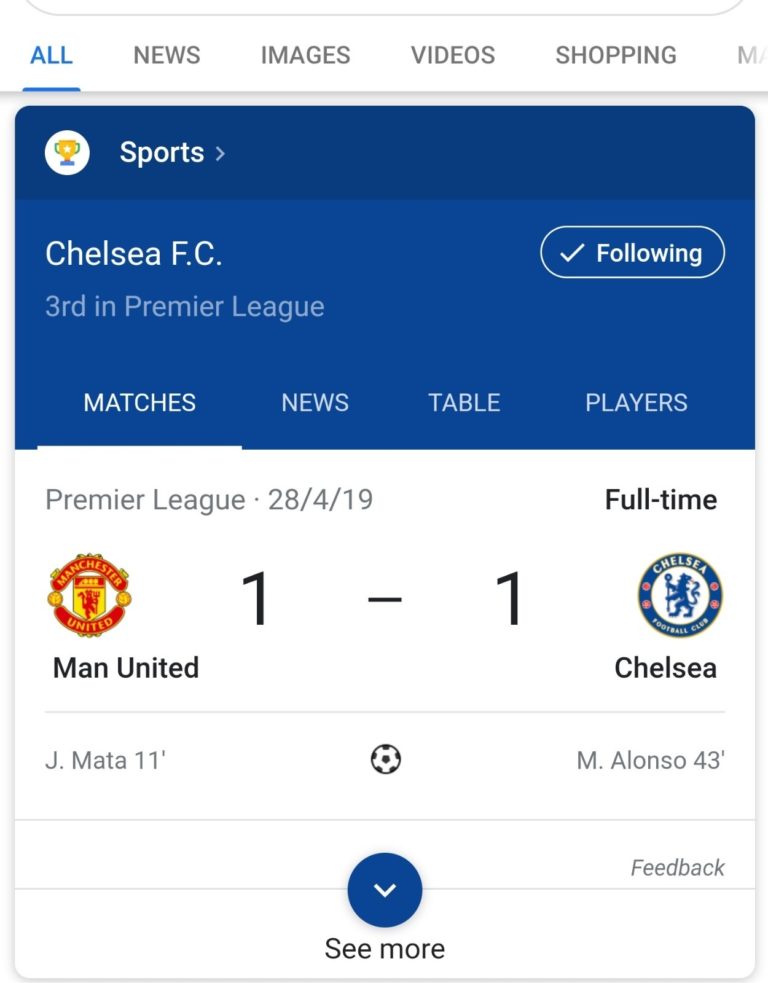
Task: Click the See more text label
Action: 385,949
